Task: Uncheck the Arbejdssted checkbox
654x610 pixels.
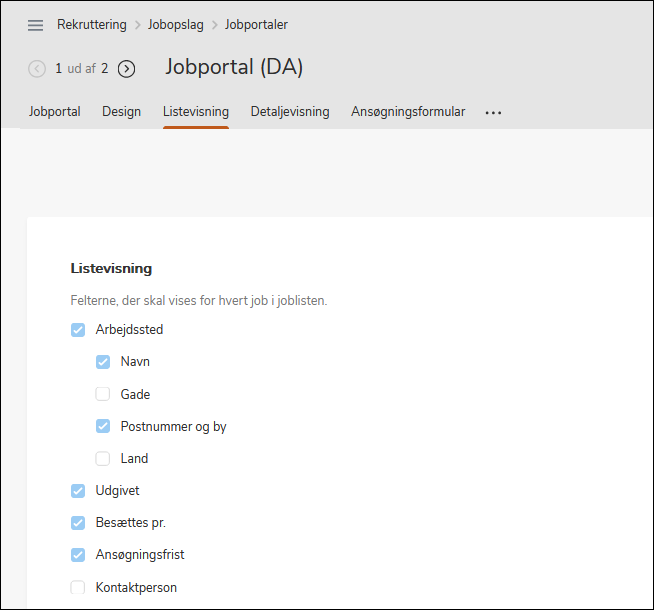Action: pyautogui.click(x=78, y=330)
